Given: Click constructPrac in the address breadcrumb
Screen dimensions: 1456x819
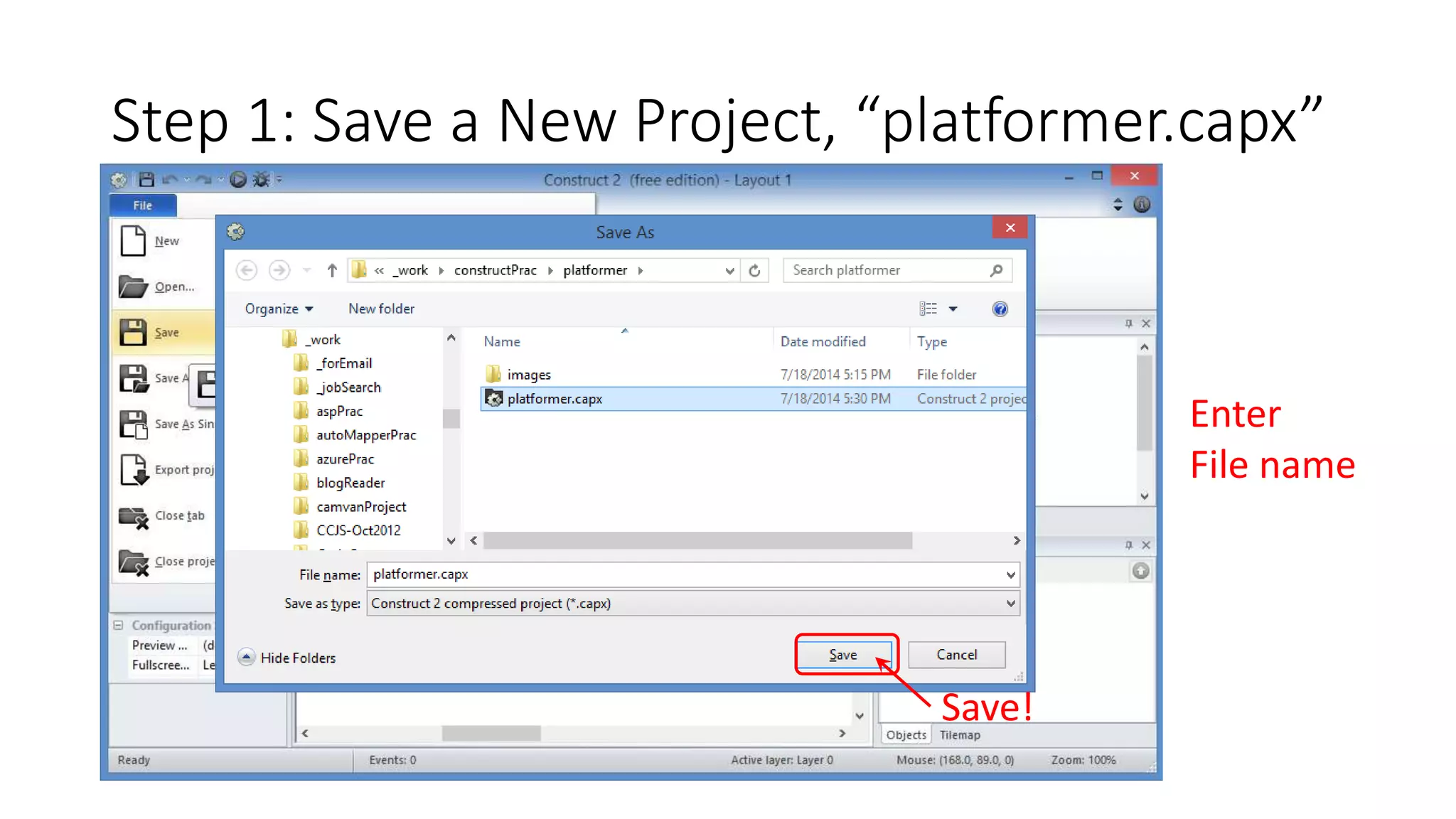Looking at the screenshot, I should (x=496, y=270).
